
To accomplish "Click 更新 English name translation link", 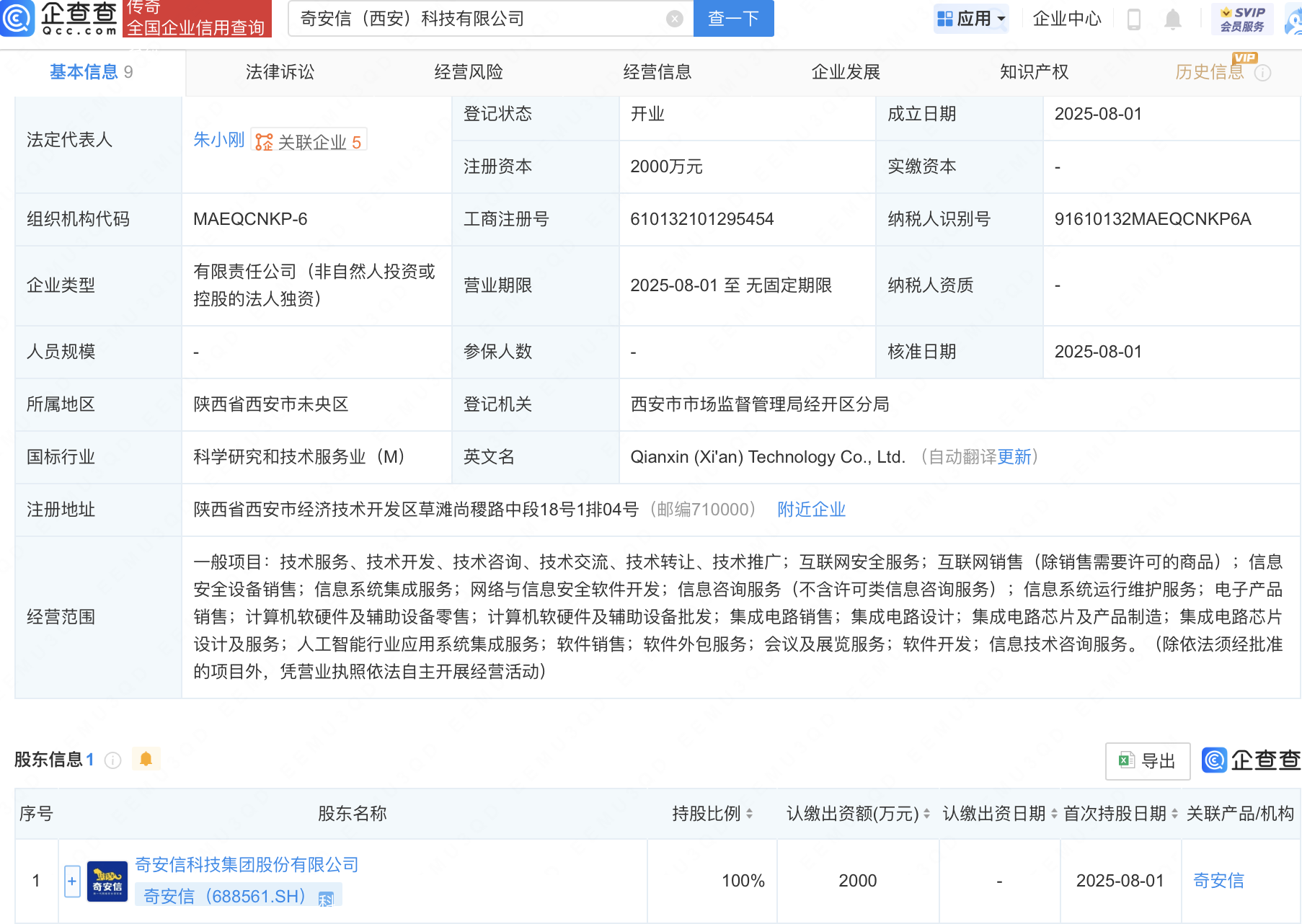I will pos(1014,457).
